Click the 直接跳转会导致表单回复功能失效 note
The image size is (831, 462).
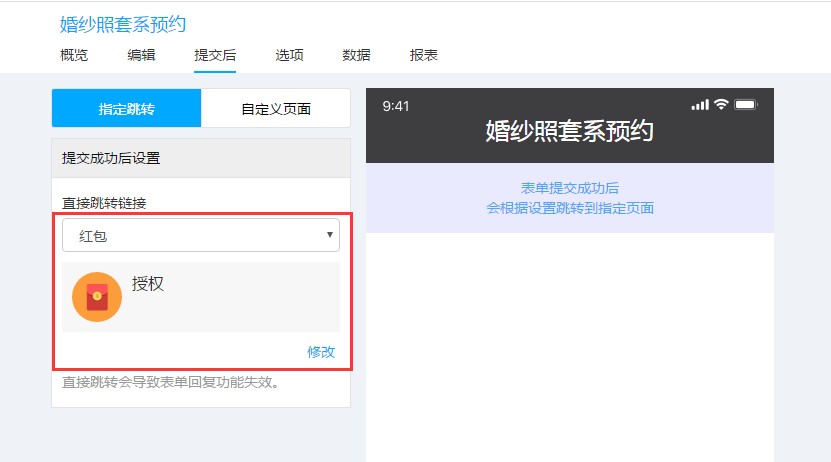coord(171,382)
